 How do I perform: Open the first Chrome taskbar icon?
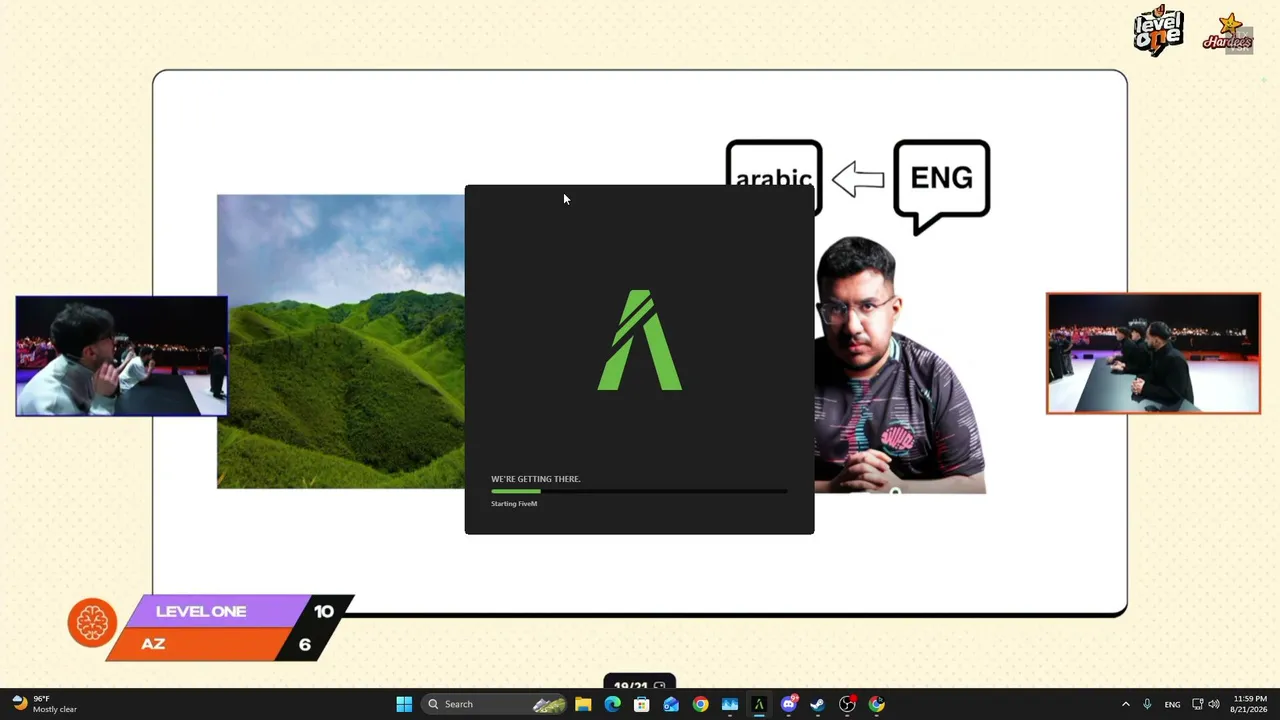coord(700,704)
